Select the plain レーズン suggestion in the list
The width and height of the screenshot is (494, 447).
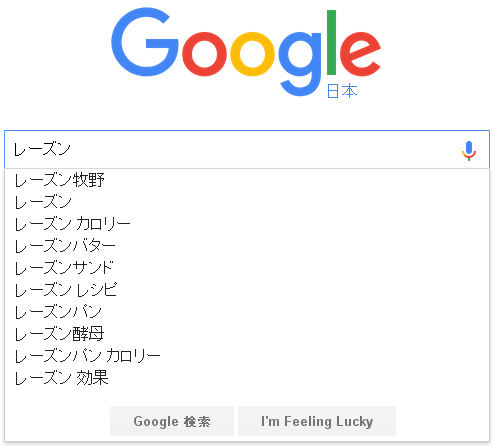[247, 202]
